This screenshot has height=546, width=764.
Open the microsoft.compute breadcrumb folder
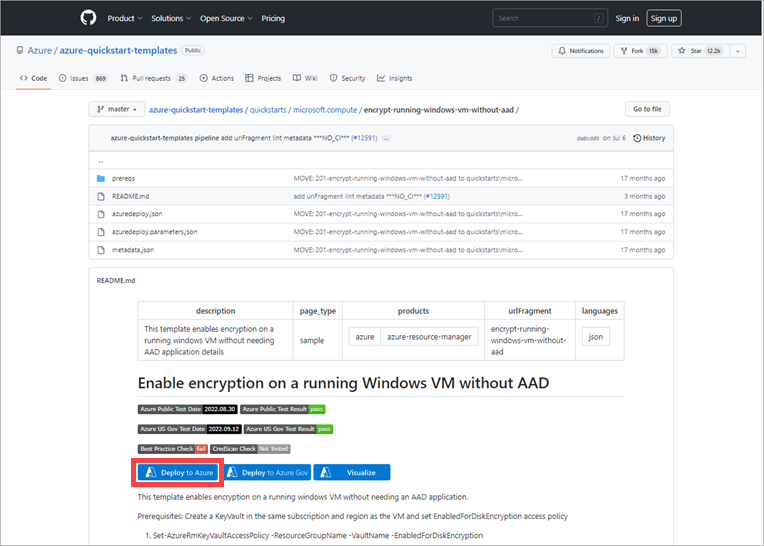click(x=325, y=110)
